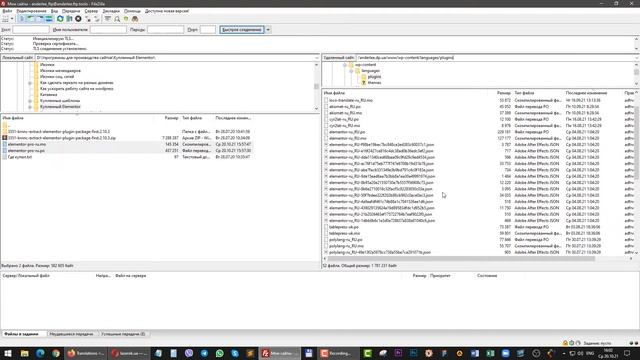Collapse the languages remote folder
Viewport: 640px width, 360px height.
point(351,71)
